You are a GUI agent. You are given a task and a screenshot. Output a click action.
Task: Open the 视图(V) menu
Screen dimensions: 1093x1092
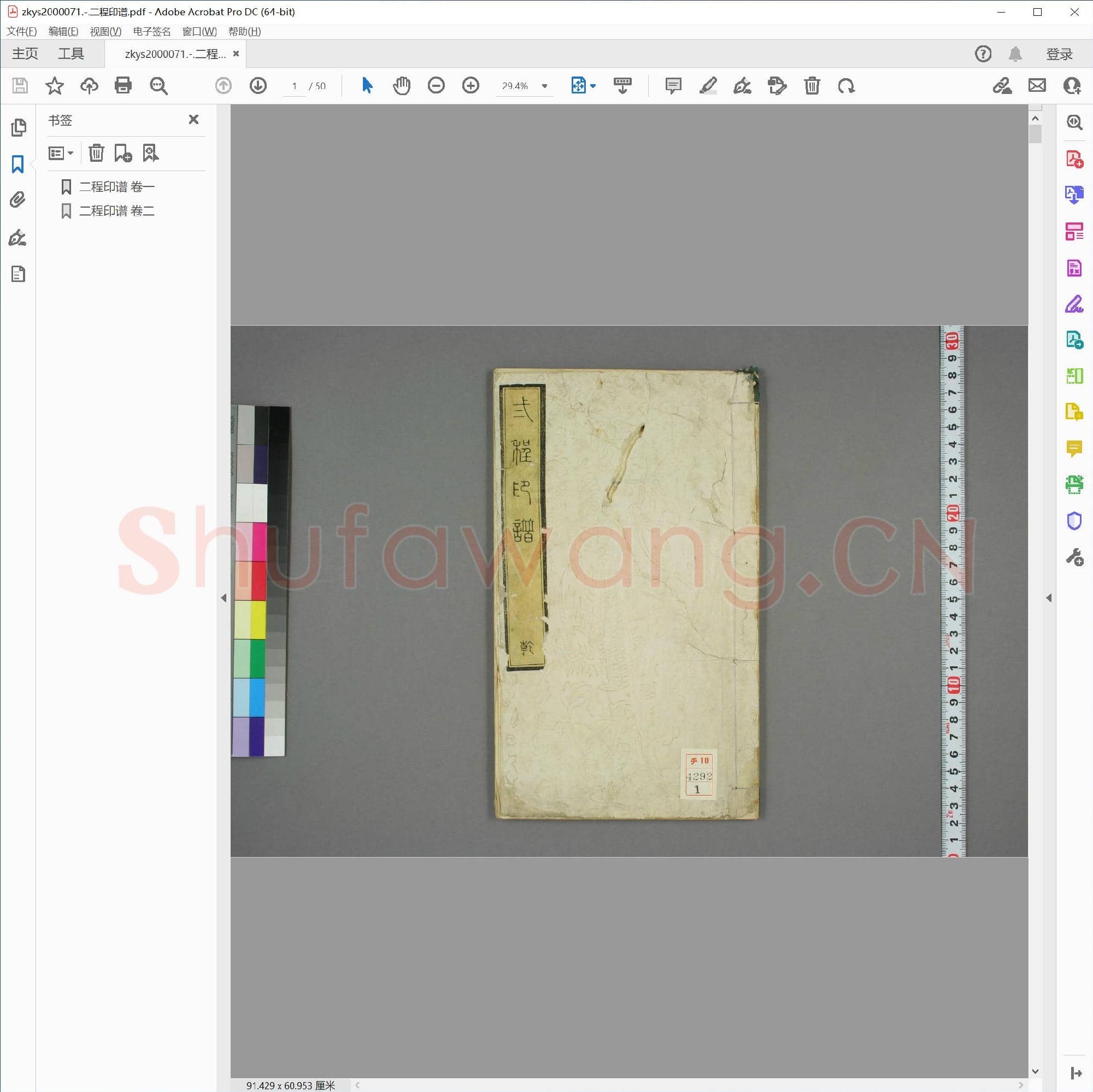105,32
